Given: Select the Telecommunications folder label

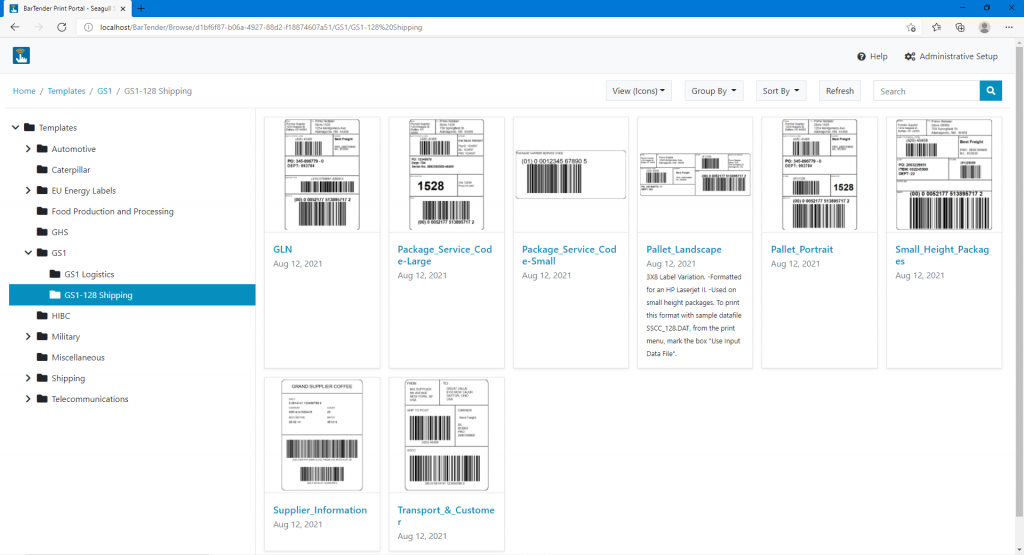Looking at the screenshot, I should click(90, 399).
